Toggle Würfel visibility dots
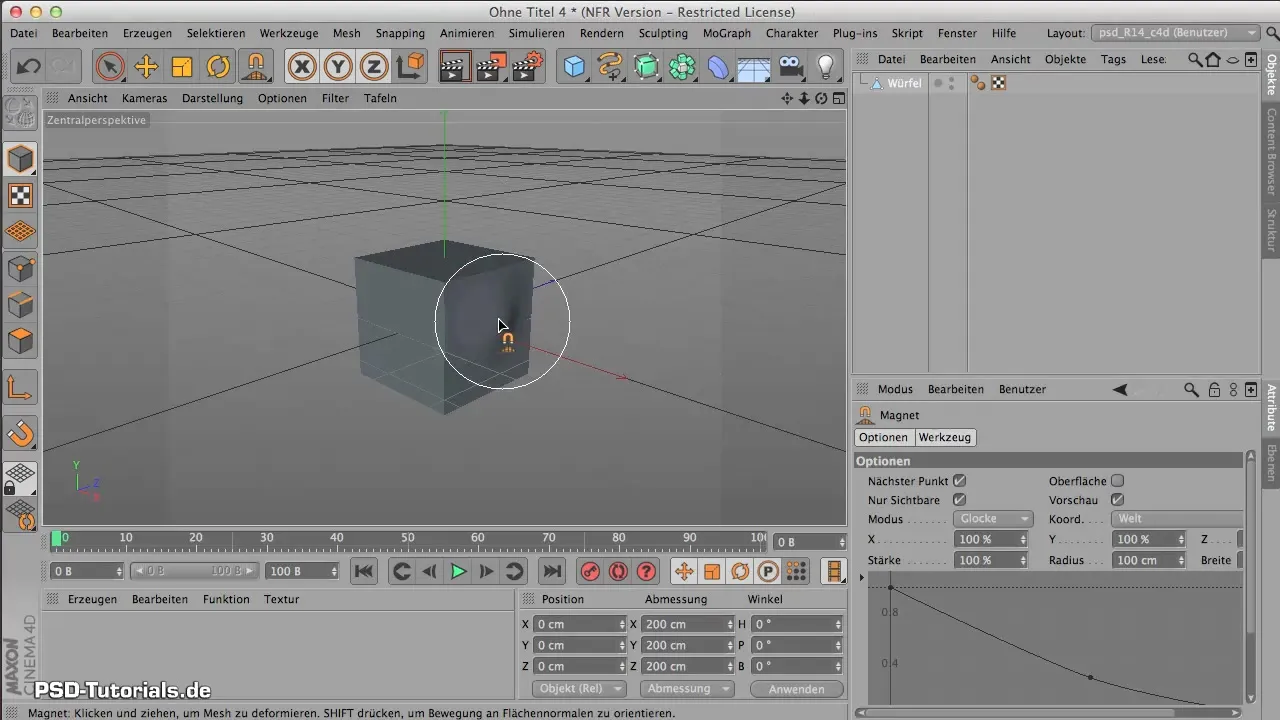Screen dimensions: 1280x720 click(x=951, y=83)
